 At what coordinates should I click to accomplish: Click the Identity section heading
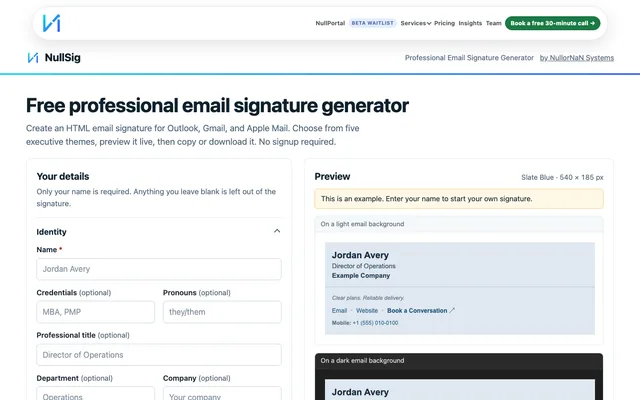[51, 232]
